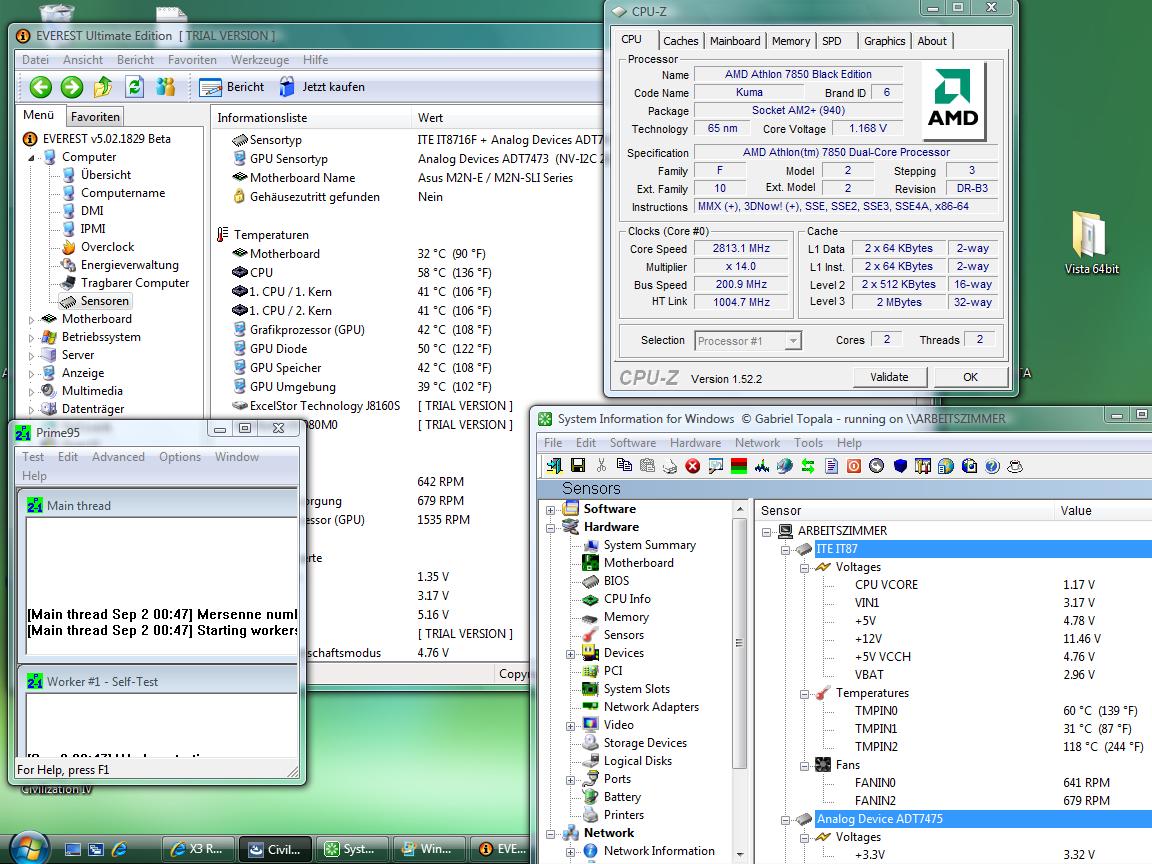Click SIW waveform graph toolbar icon
This screenshot has height=864, width=1152.
(761, 466)
